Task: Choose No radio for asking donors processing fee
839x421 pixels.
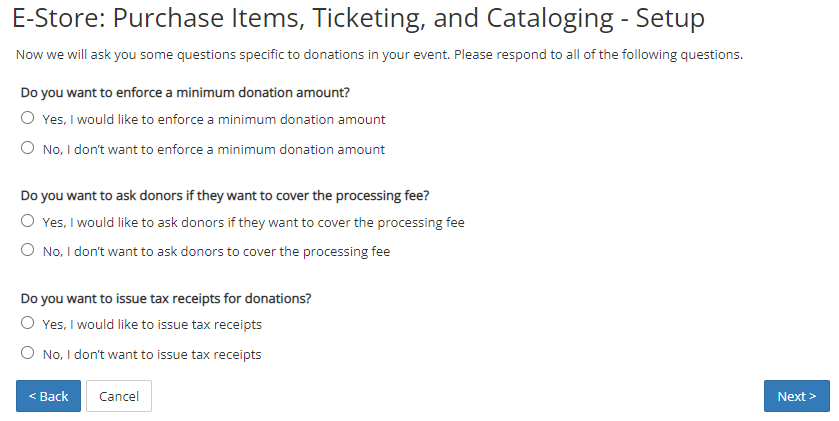Action: coord(28,250)
